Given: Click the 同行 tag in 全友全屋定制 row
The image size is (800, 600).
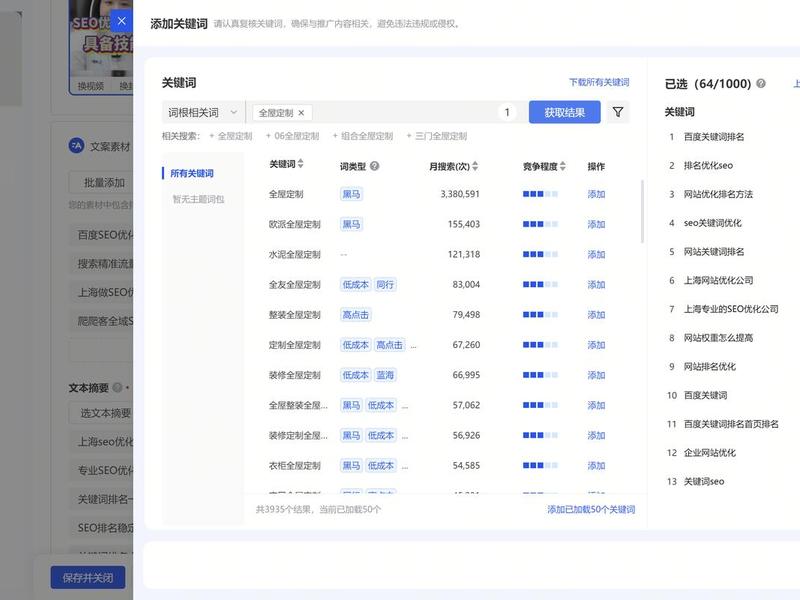Looking at the screenshot, I should tap(385, 284).
